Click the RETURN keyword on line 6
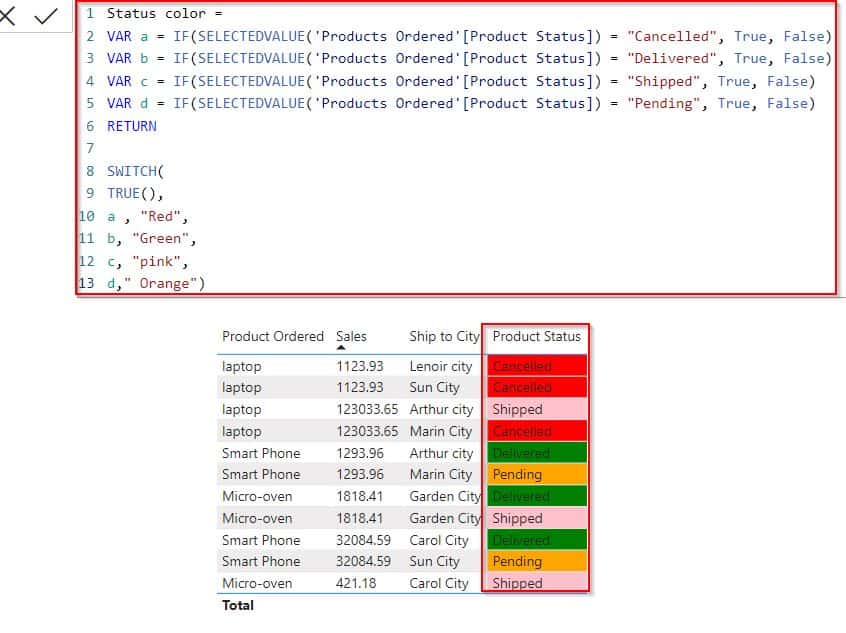Image resolution: width=846 pixels, height=633 pixels. 132,126
